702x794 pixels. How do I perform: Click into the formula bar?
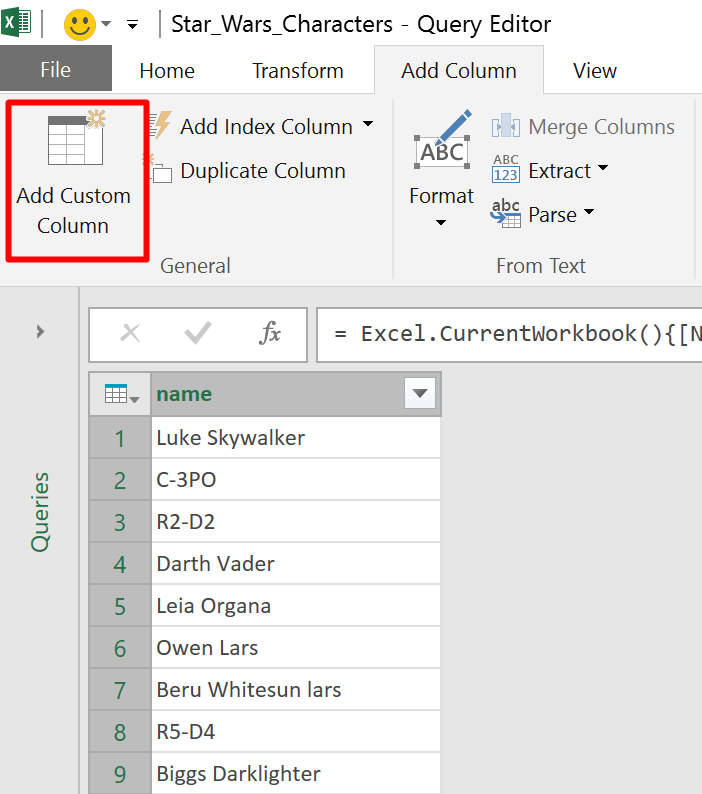click(x=509, y=334)
